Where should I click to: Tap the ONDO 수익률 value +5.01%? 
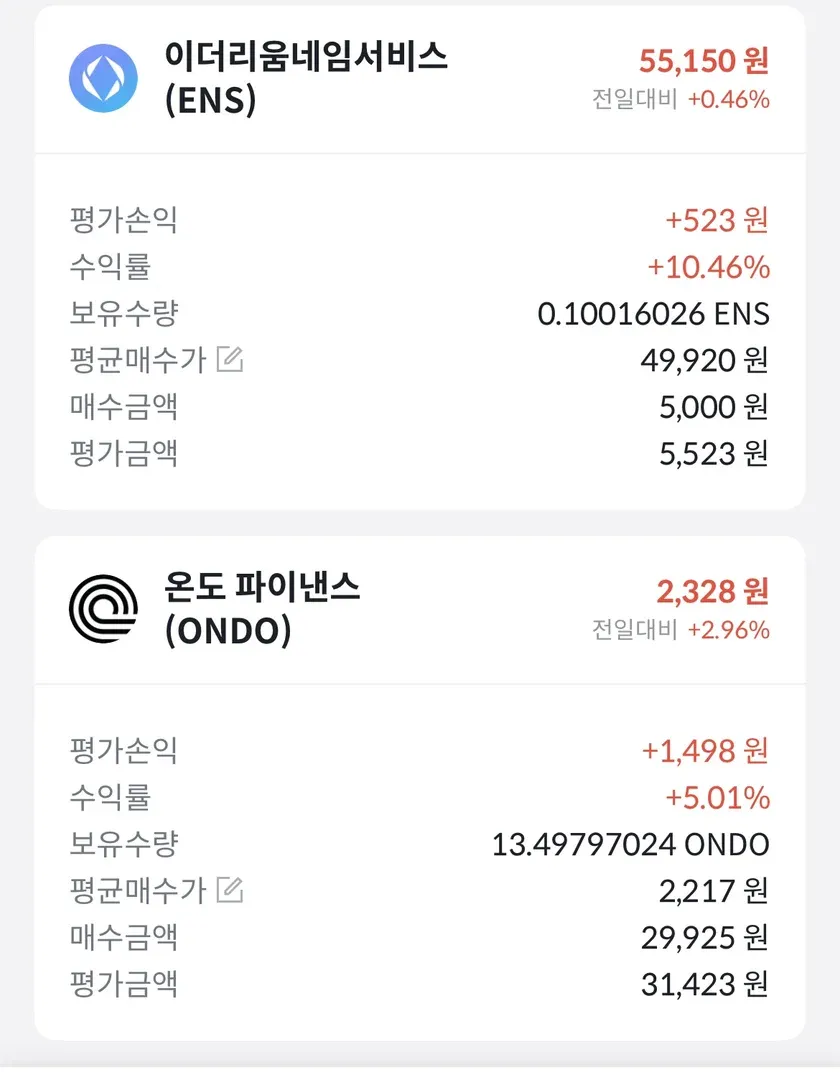(x=717, y=797)
